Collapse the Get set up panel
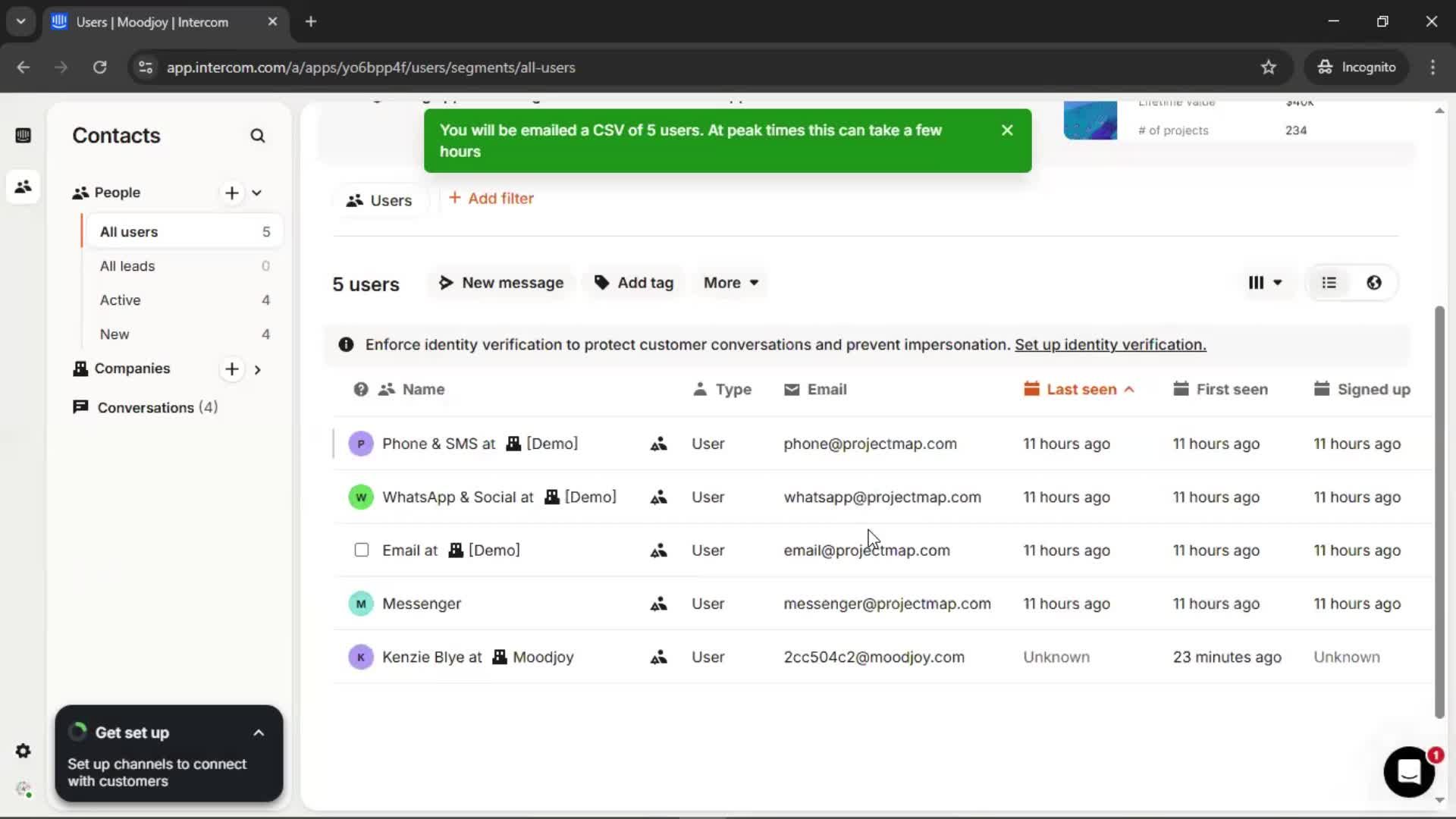 (x=259, y=733)
